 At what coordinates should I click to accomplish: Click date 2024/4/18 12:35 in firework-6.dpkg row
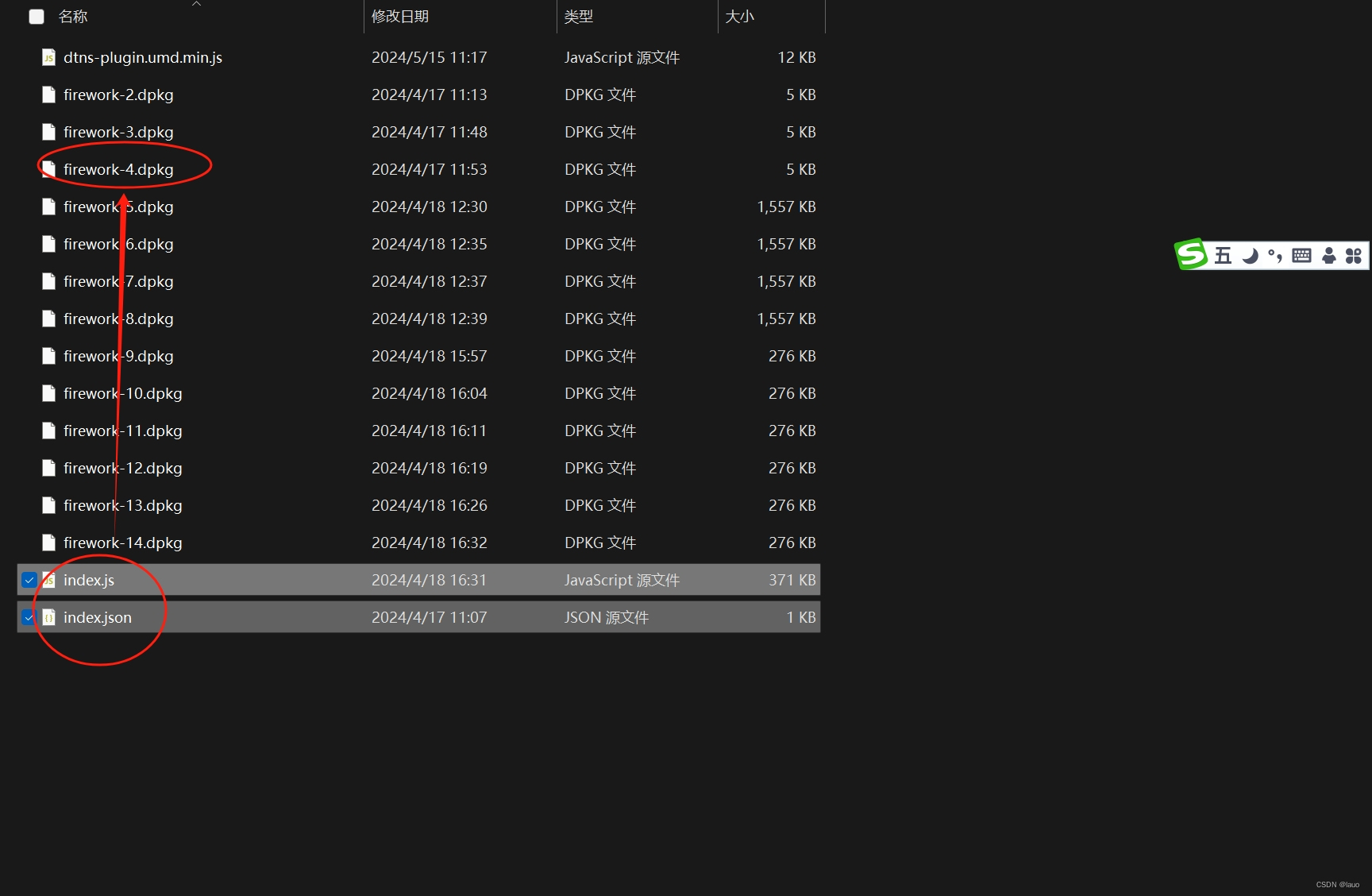coord(430,244)
